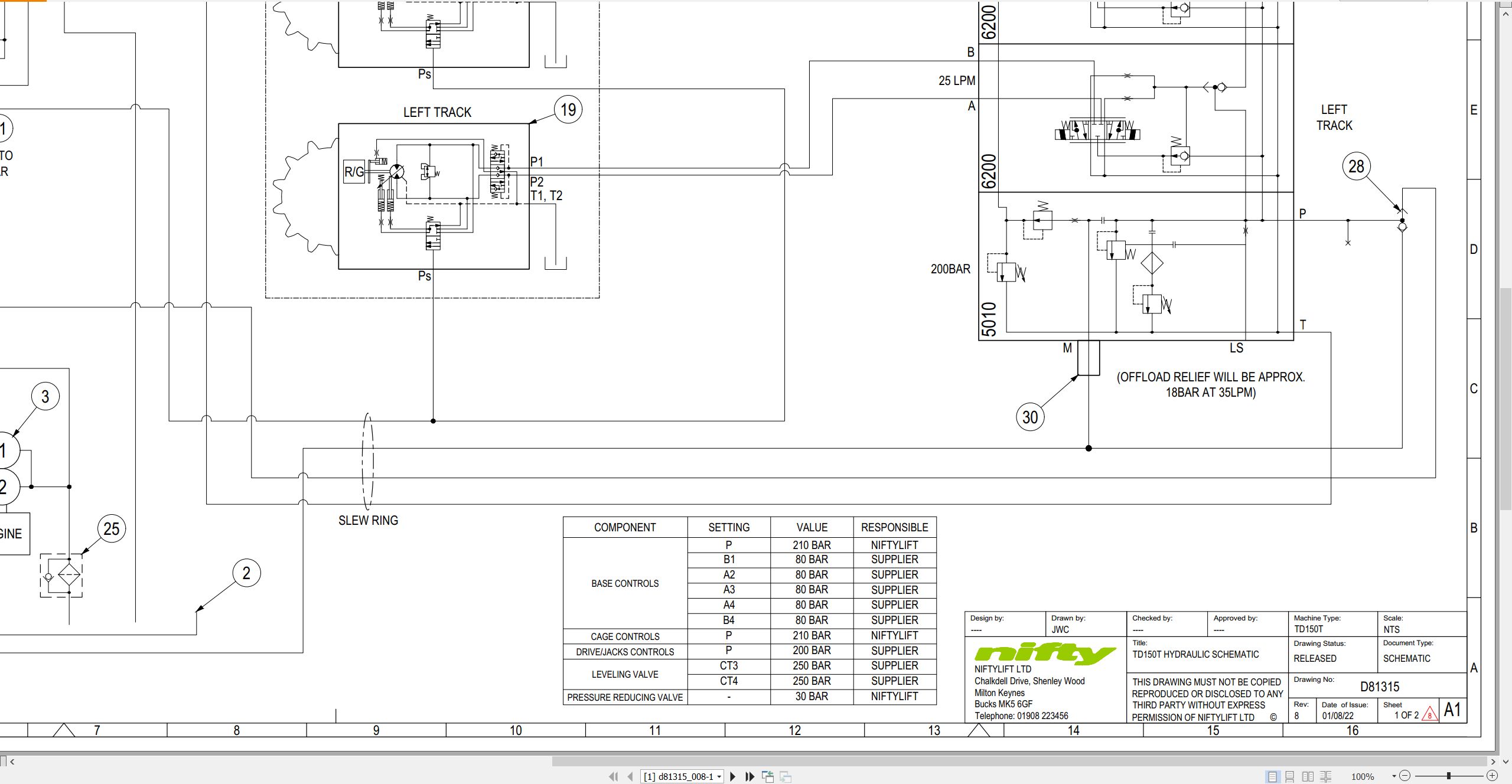Viewport: 1512px width, 784px height.
Task: Click the title 'TD150T HYDRAULIC SCHEMATIC'
Action: [x=1195, y=655]
